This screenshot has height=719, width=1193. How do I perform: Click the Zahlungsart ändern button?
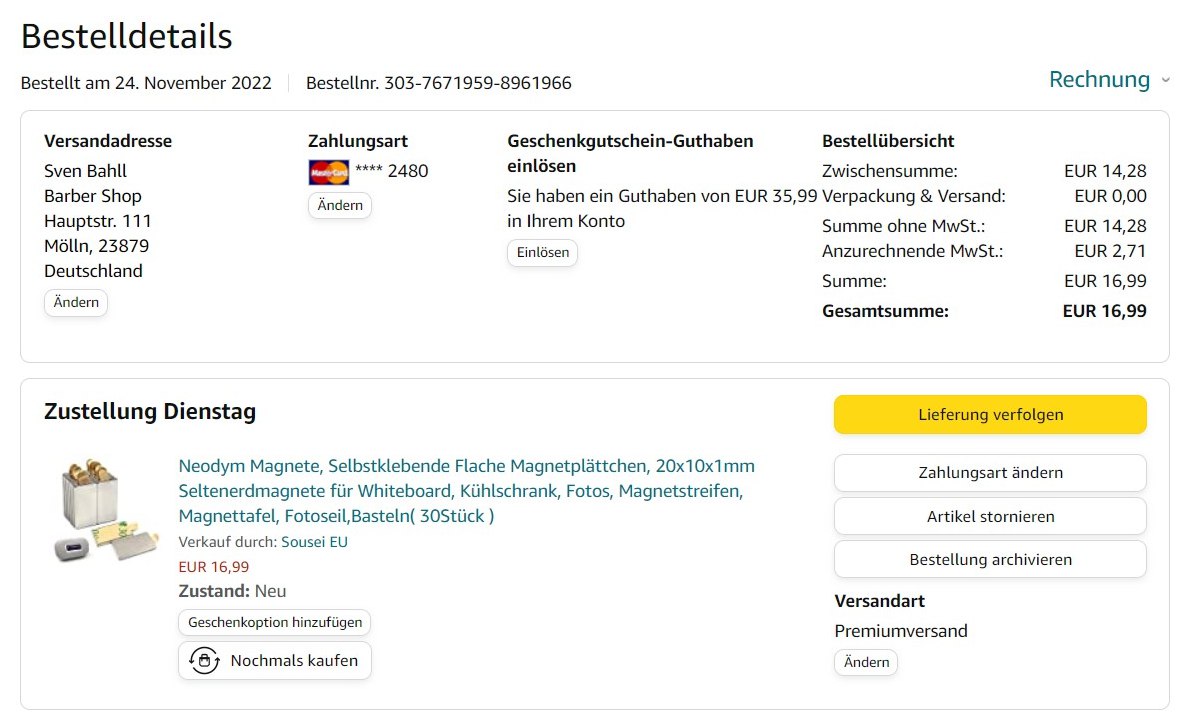click(990, 473)
